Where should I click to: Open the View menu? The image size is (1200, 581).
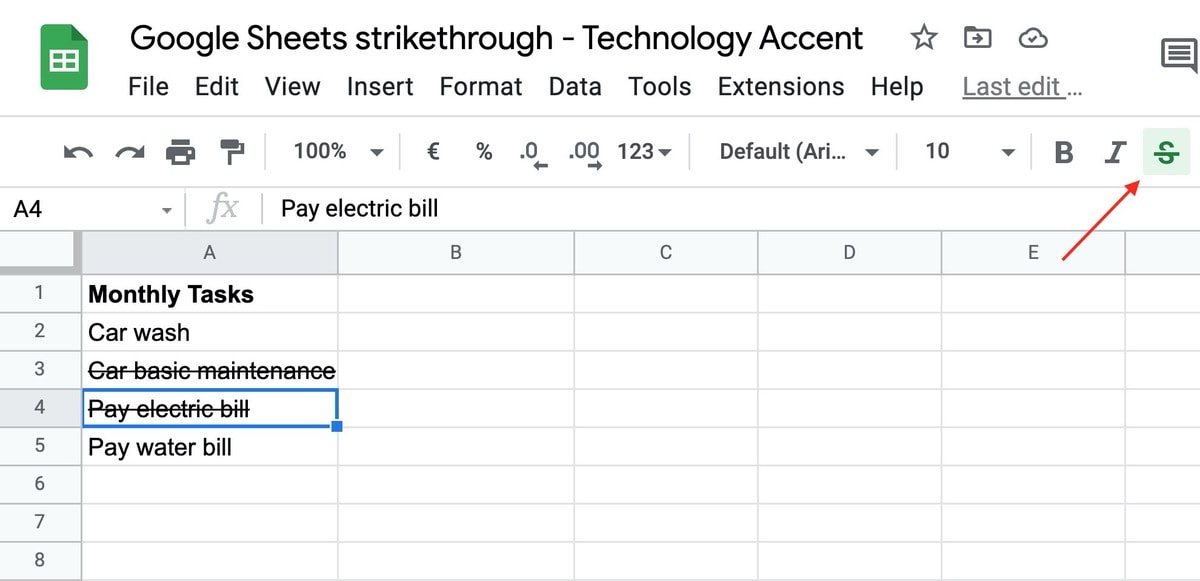coord(292,87)
